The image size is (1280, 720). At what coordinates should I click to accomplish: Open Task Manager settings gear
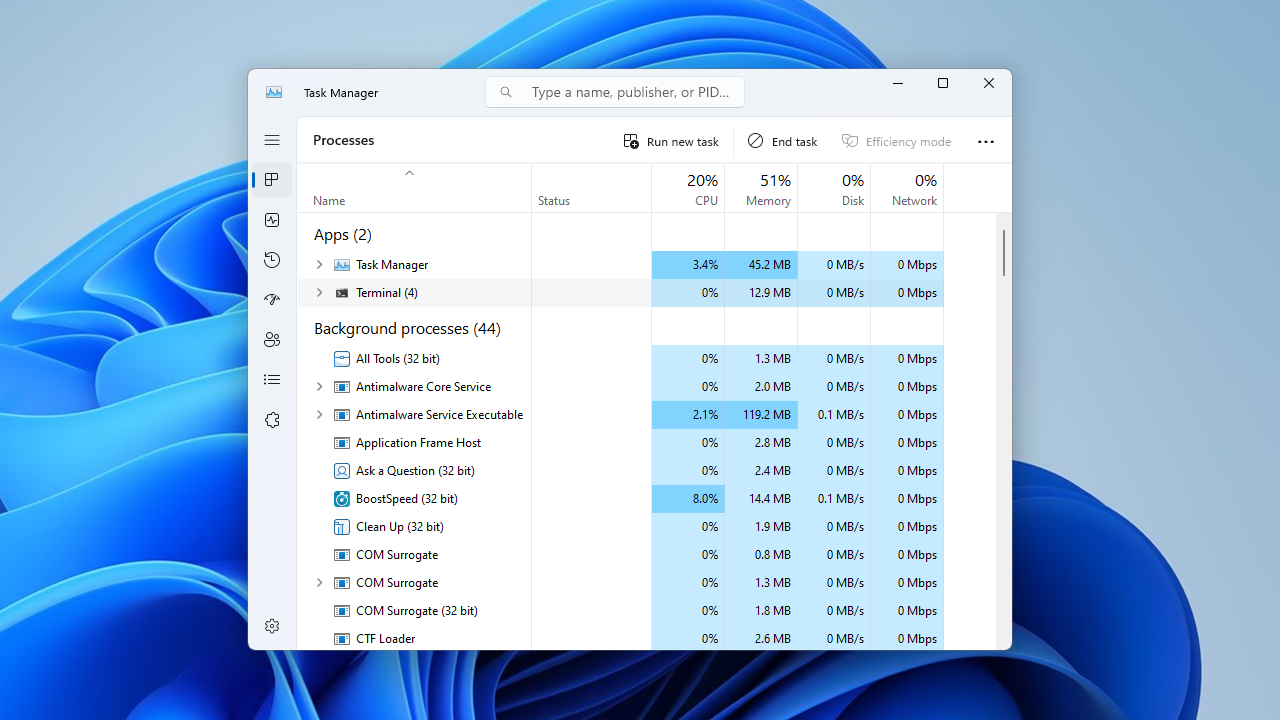(272, 626)
